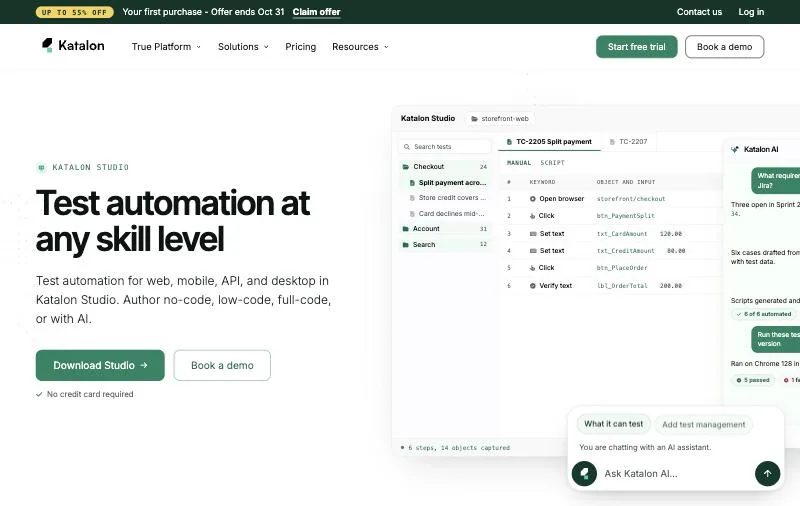
Task: Click the Open browser step icon
Action: click(x=533, y=199)
